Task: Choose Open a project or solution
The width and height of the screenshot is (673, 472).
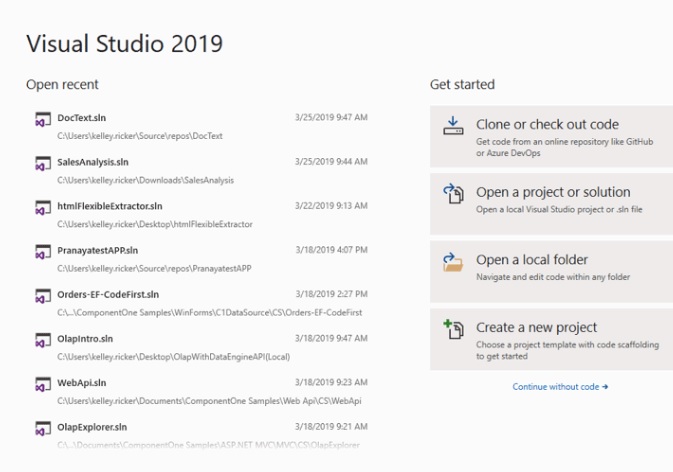Action: (x=552, y=204)
